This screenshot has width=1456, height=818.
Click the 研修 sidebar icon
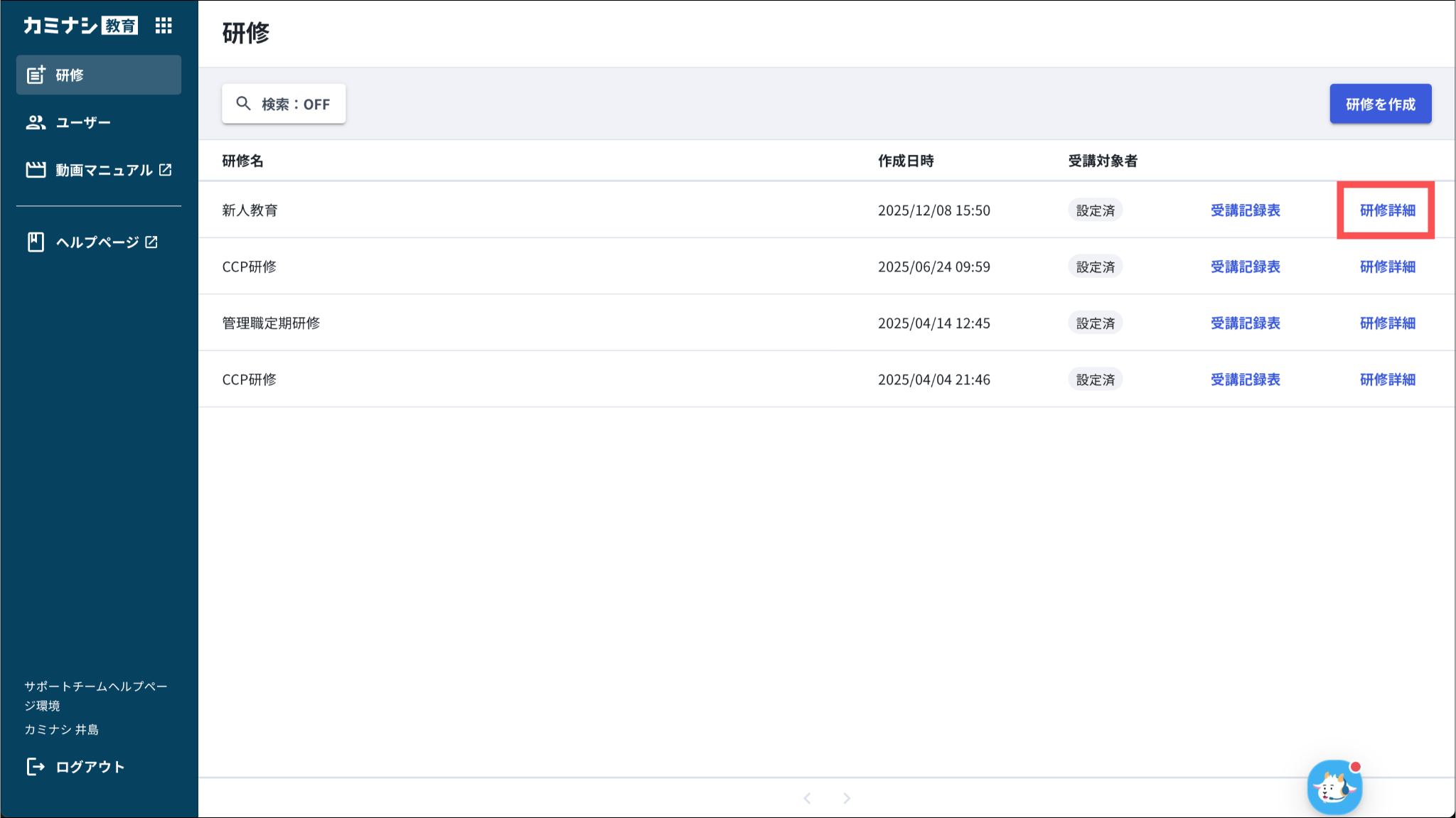coord(36,75)
